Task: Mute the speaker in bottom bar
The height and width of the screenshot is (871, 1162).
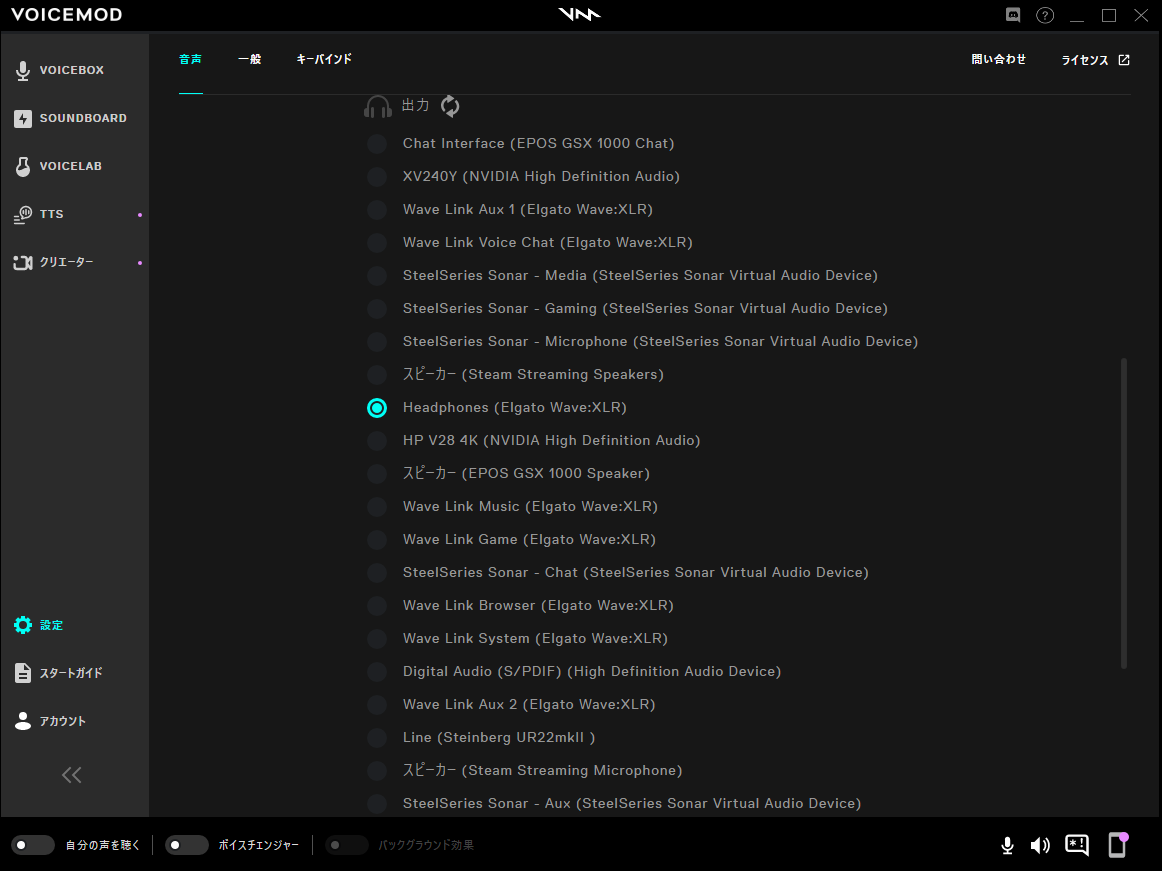Action: [x=1040, y=845]
